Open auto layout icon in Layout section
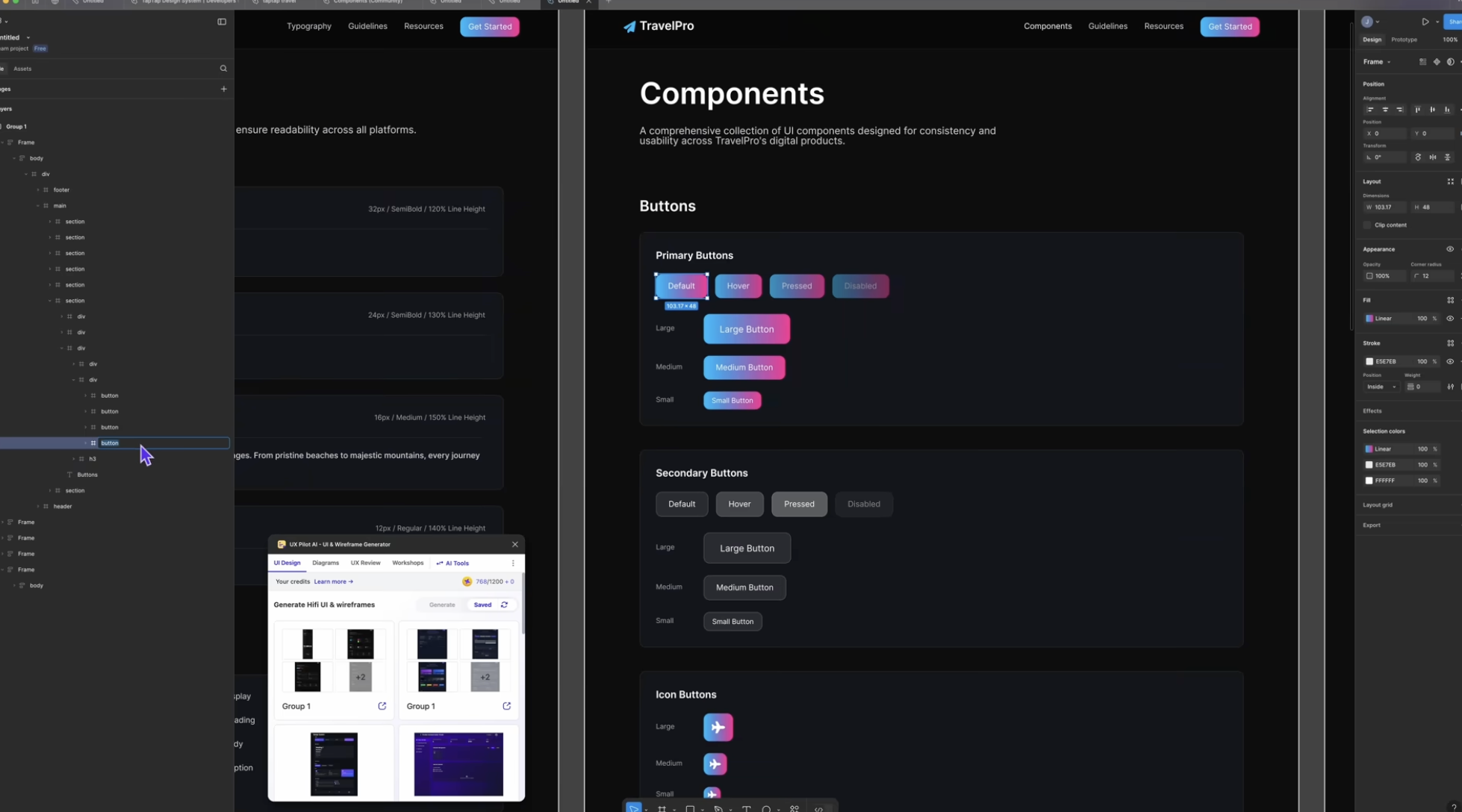Image resolution: width=1462 pixels, height=812 pixels. click(x=1450, y=181)
